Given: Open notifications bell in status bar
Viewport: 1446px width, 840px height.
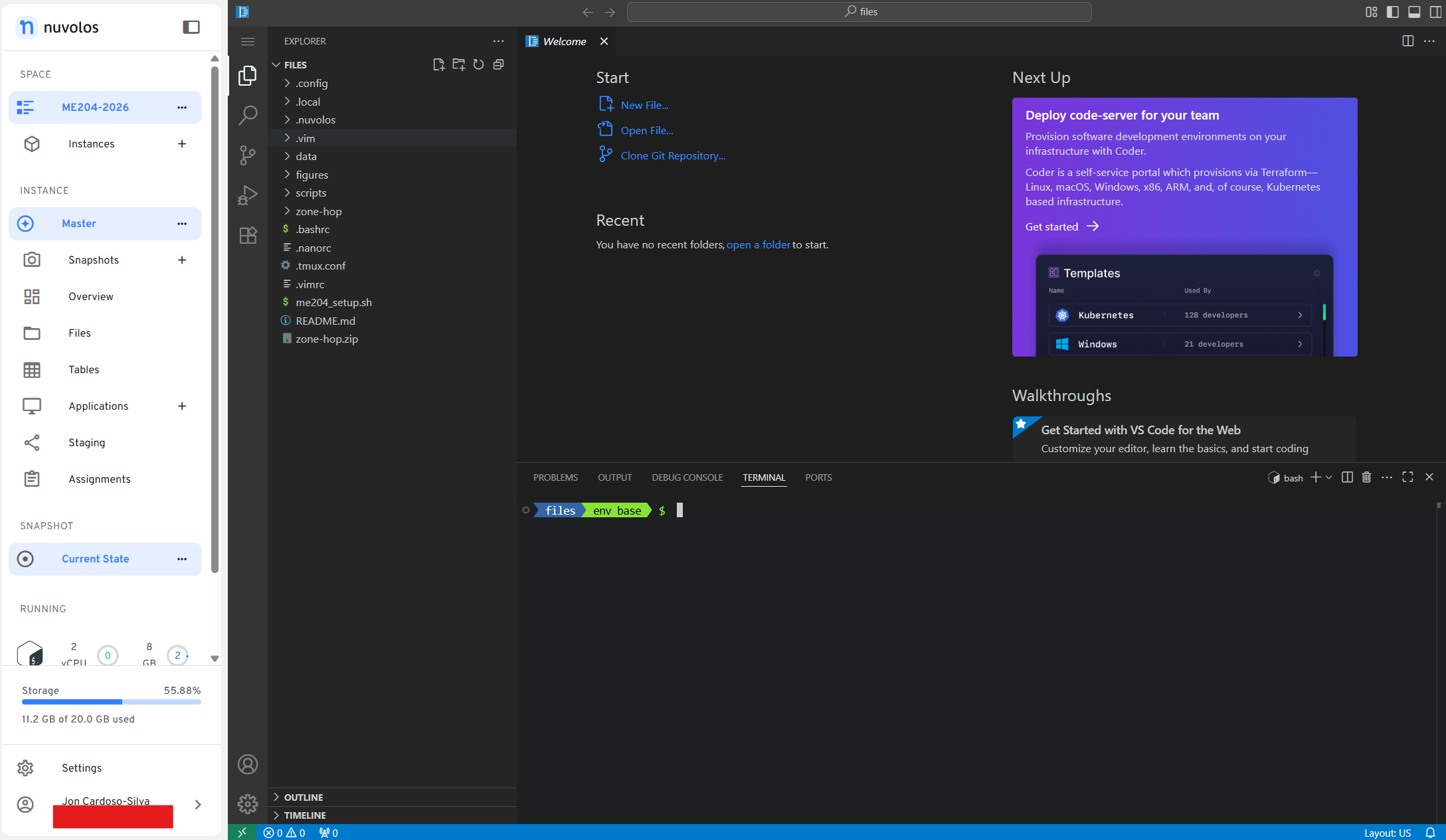Looking at the screenshot, I should 1430,833.
